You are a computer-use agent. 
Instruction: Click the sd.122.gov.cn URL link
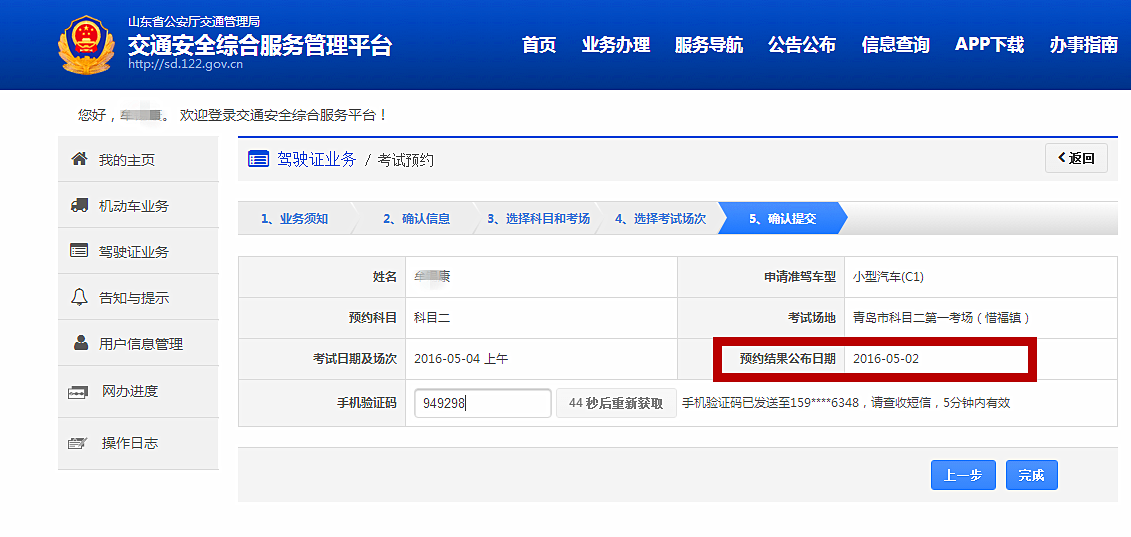coord(185,64)
